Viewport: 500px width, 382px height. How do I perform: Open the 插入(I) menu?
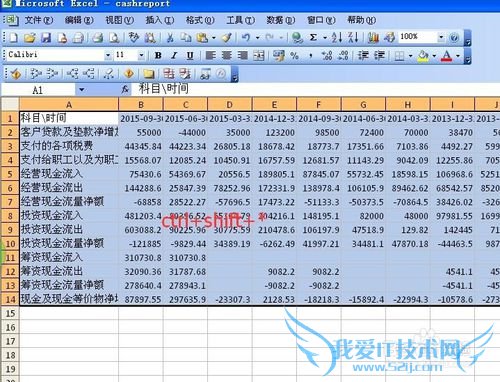click(x=160, y=20)
